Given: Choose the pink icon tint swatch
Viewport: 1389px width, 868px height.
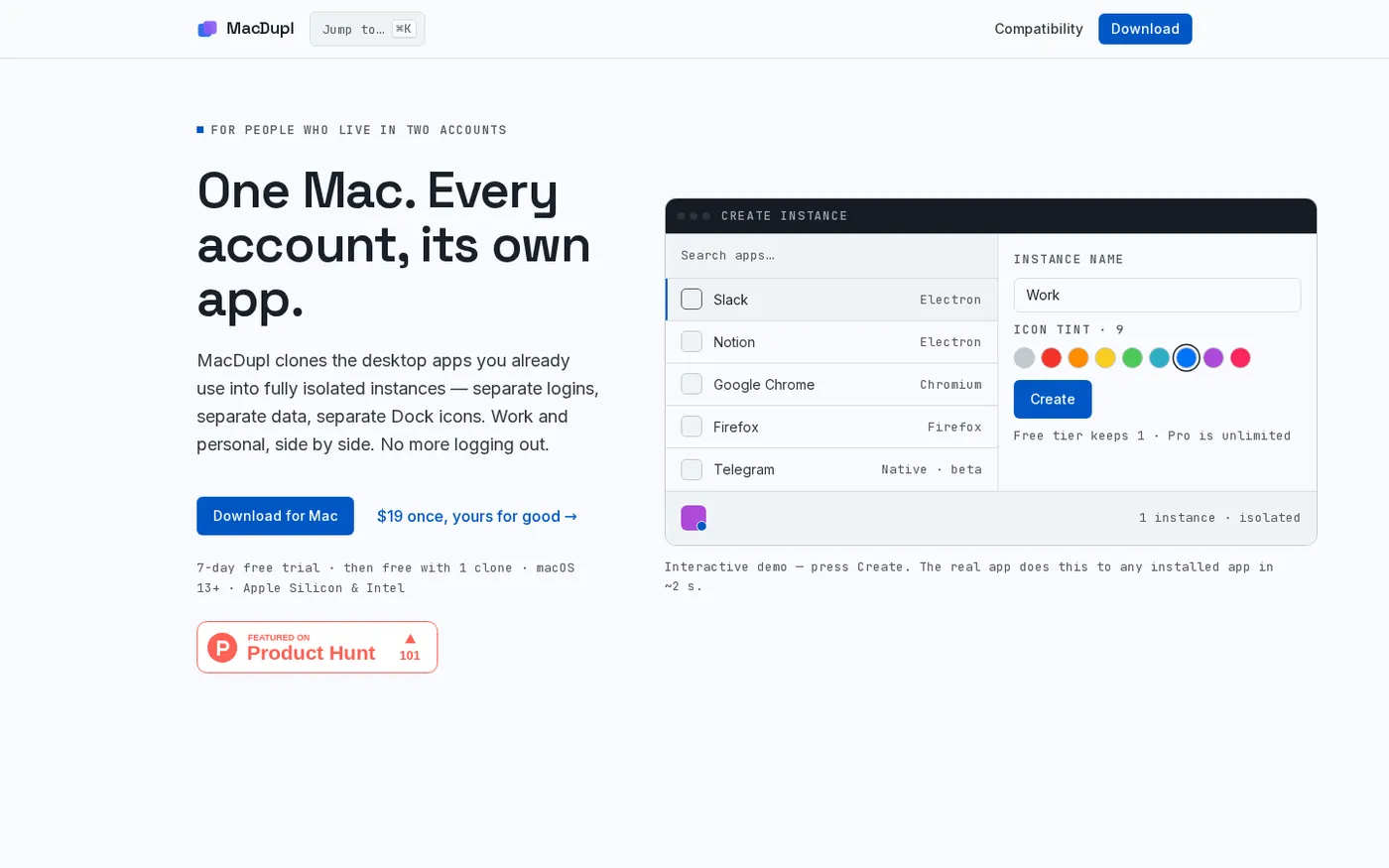Looking at the screenshot, I should tap(1240, 358).
